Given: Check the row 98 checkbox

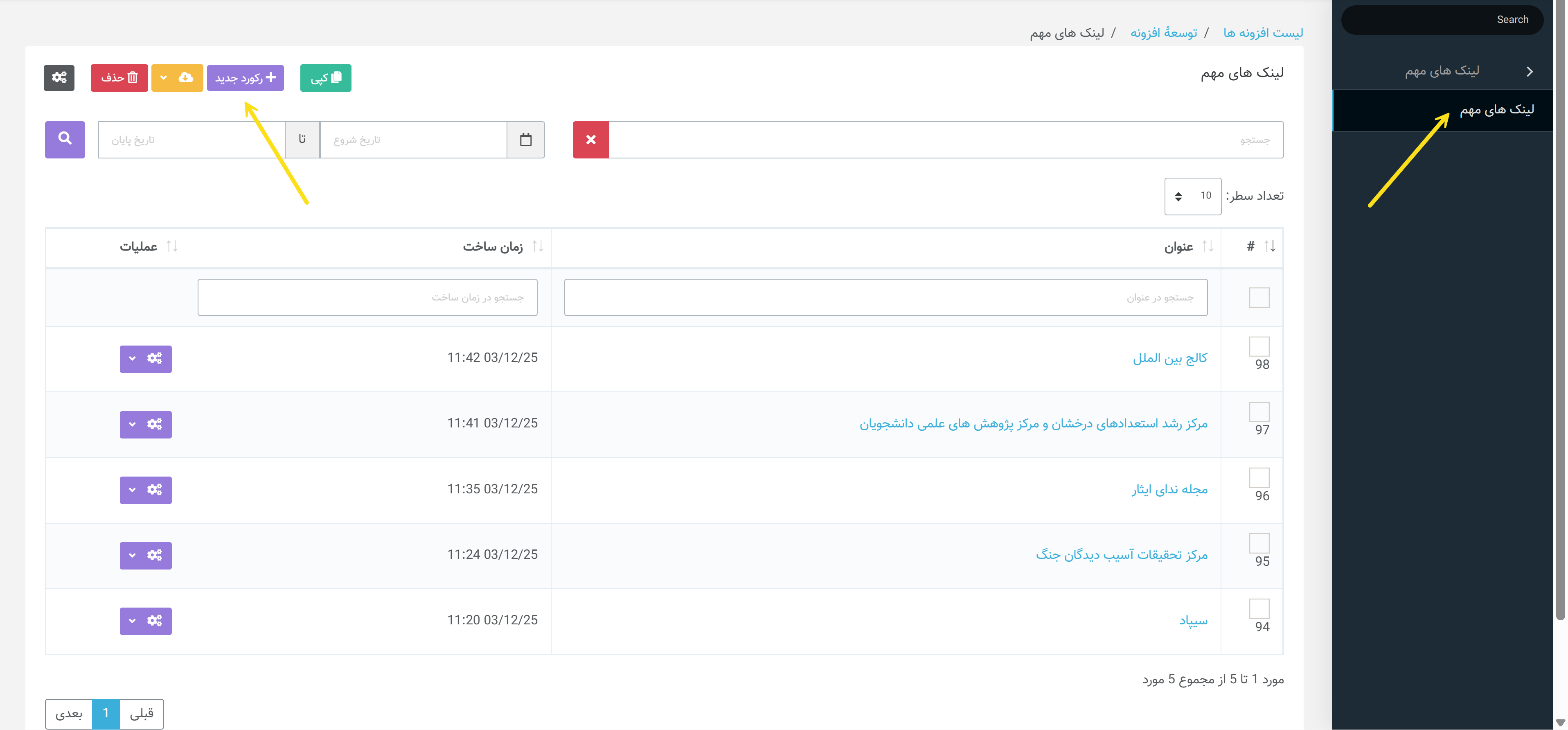Looking at the screenshot, I should pyautogui.click(x=1259, y=346).
